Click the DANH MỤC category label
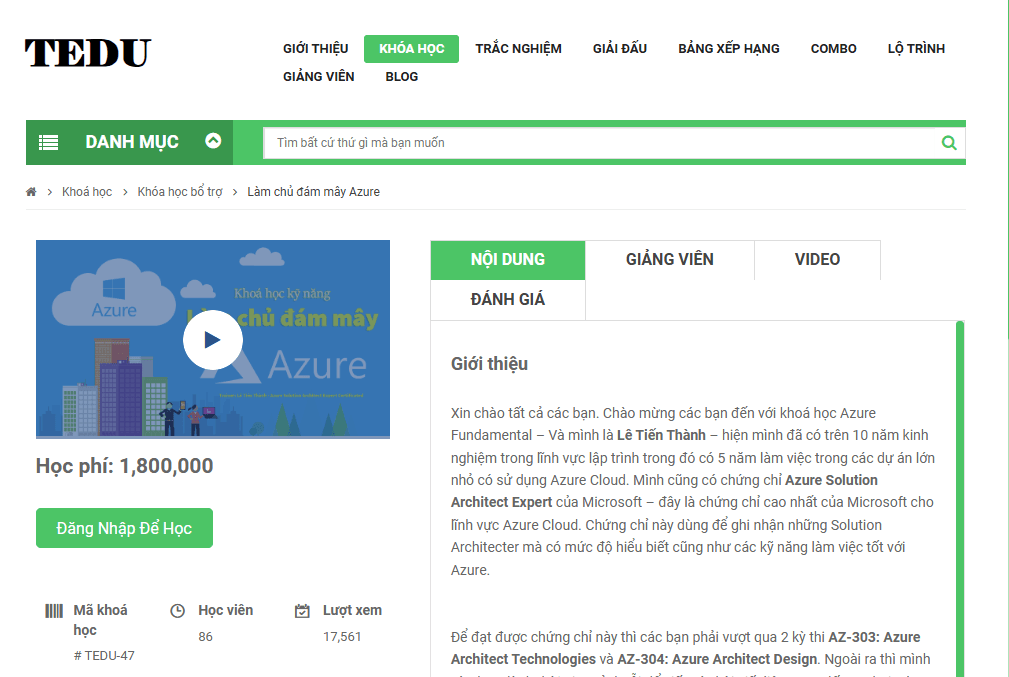The height and width of the screenshot is (677, 1009). (132, 142)
